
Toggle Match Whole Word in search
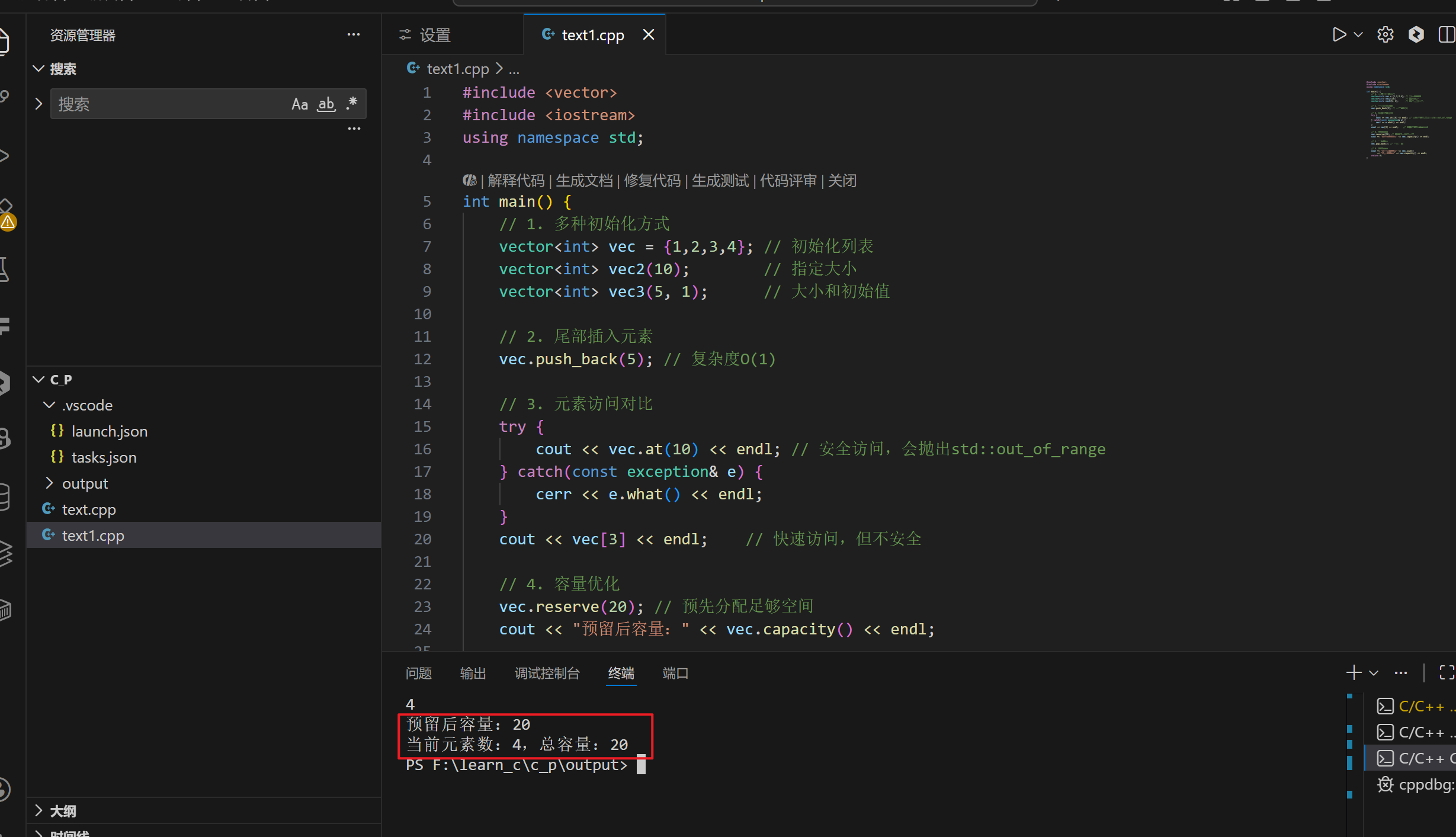(326, 104)
